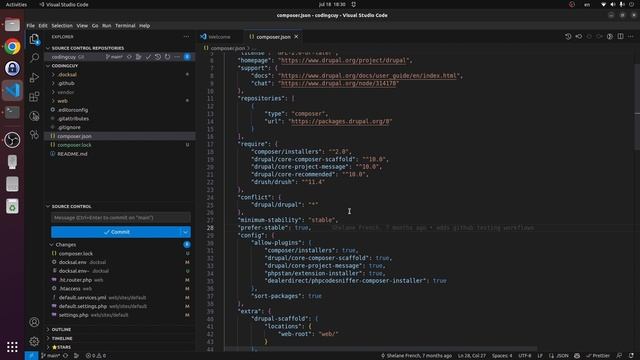The height and width of the screenshot is (360, 640).
Task: Click the commit checkmark icon in codingcuy repository row
Action: pyautogui.click(x=148, y=57)
